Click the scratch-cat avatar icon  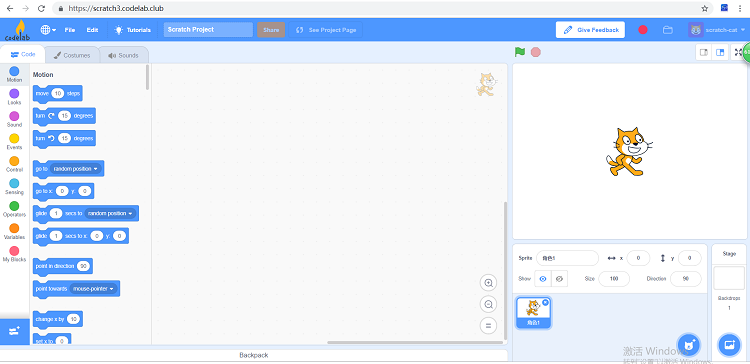695,30
